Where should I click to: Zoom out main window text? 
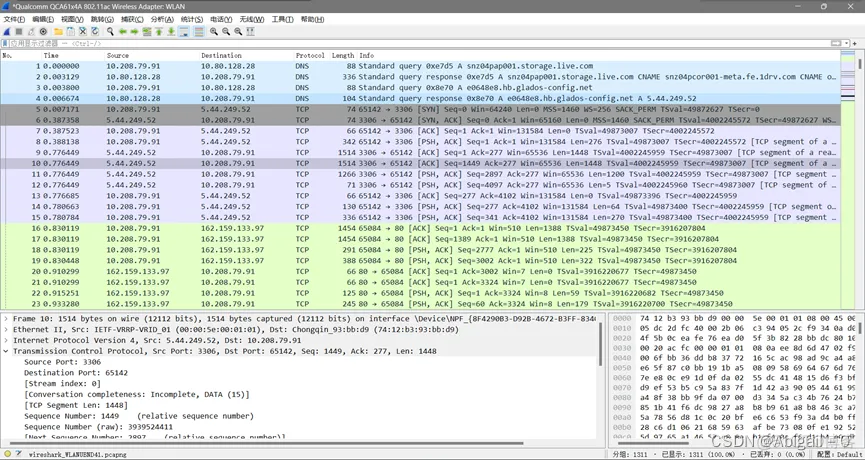226,31
